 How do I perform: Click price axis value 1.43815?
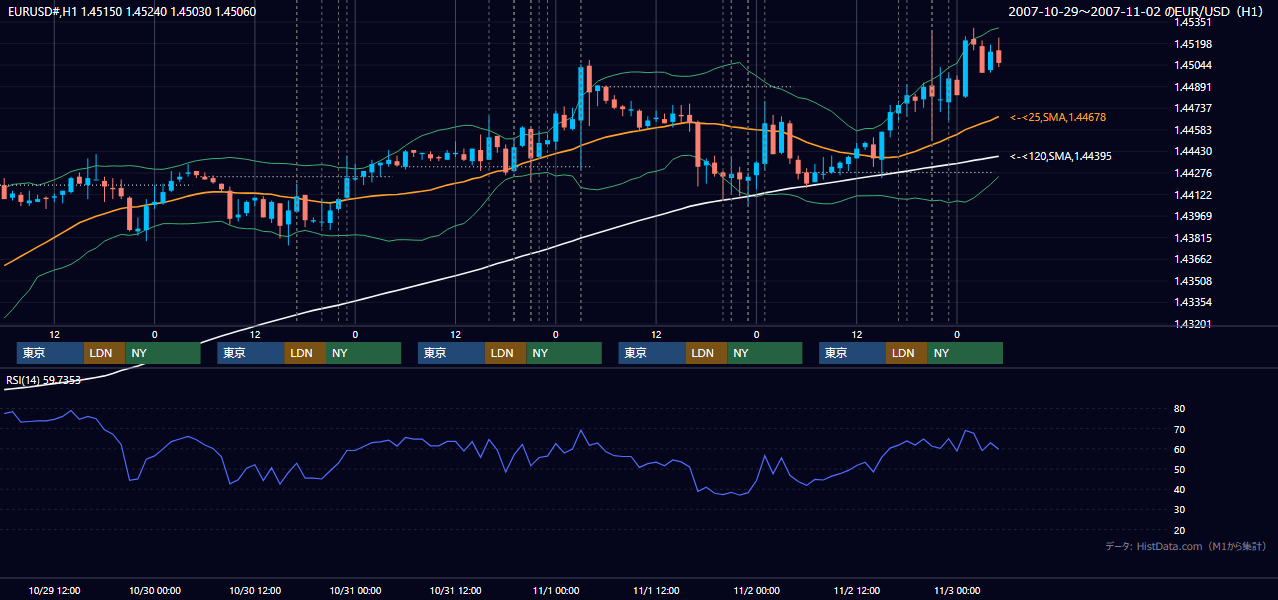(1192, 238)
